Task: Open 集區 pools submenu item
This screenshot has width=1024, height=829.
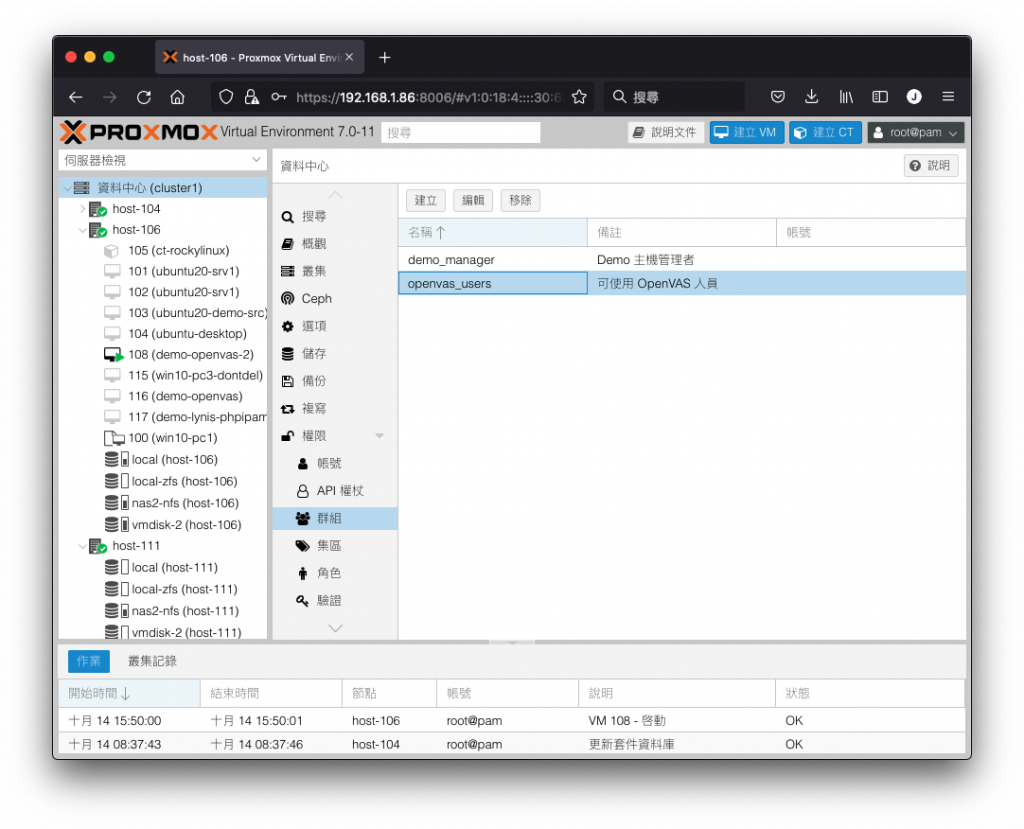Action: coord(335,545)
